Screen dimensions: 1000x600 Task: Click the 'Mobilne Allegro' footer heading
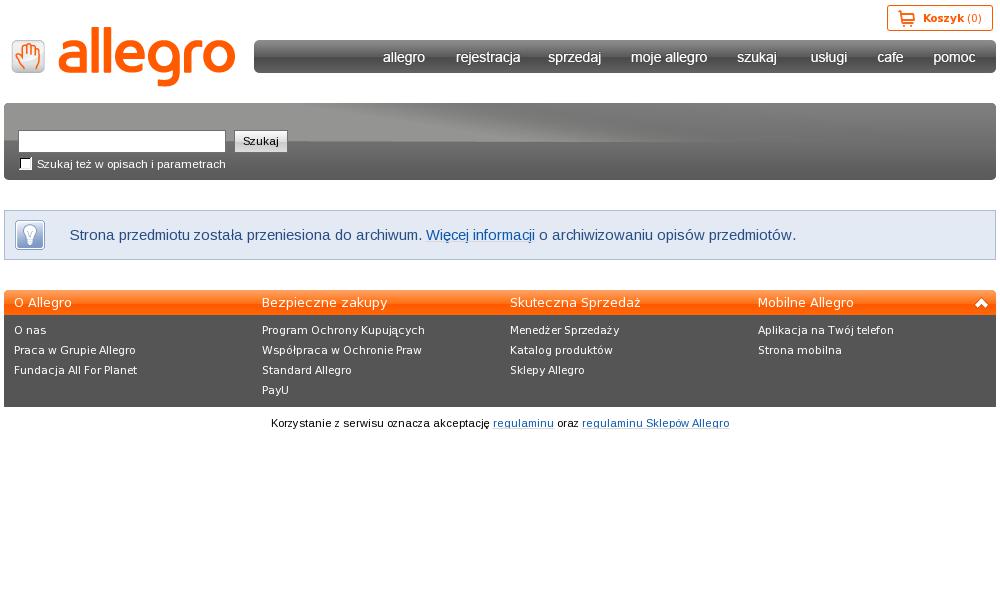click(805, 303)
